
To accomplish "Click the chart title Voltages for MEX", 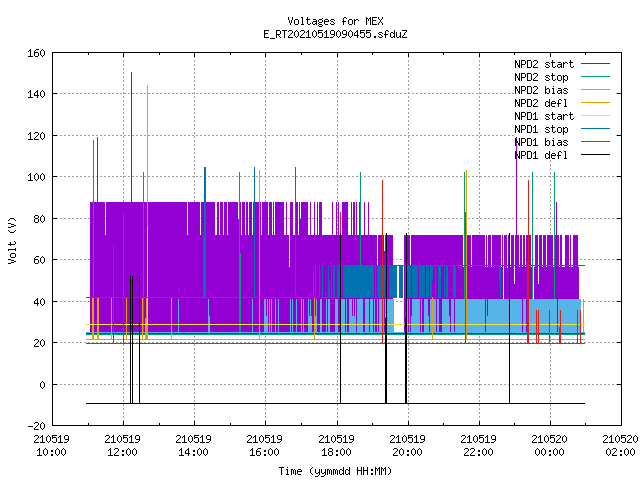I will [335, 21].
